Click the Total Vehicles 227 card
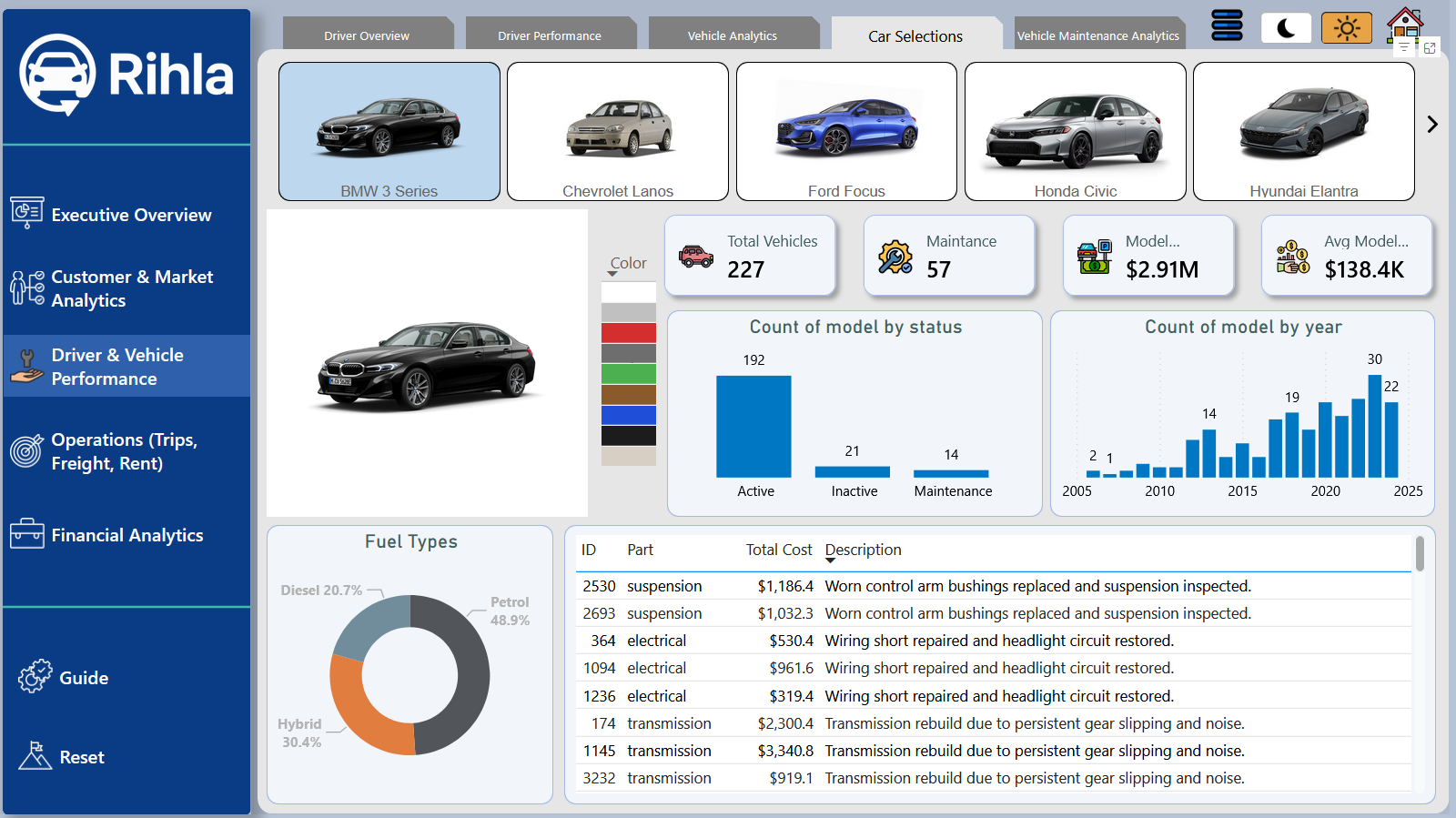Viewport: 1456px width, 818px height. click(750, 256)
